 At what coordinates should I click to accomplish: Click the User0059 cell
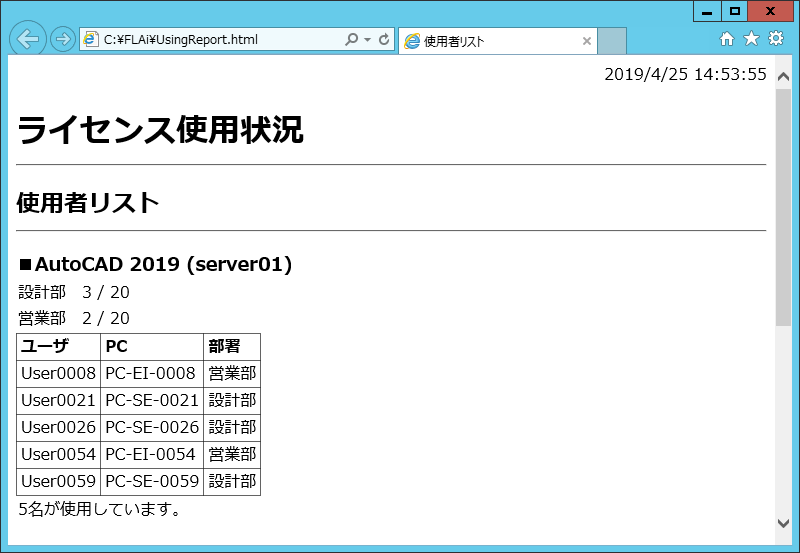(x=59, y=482)
